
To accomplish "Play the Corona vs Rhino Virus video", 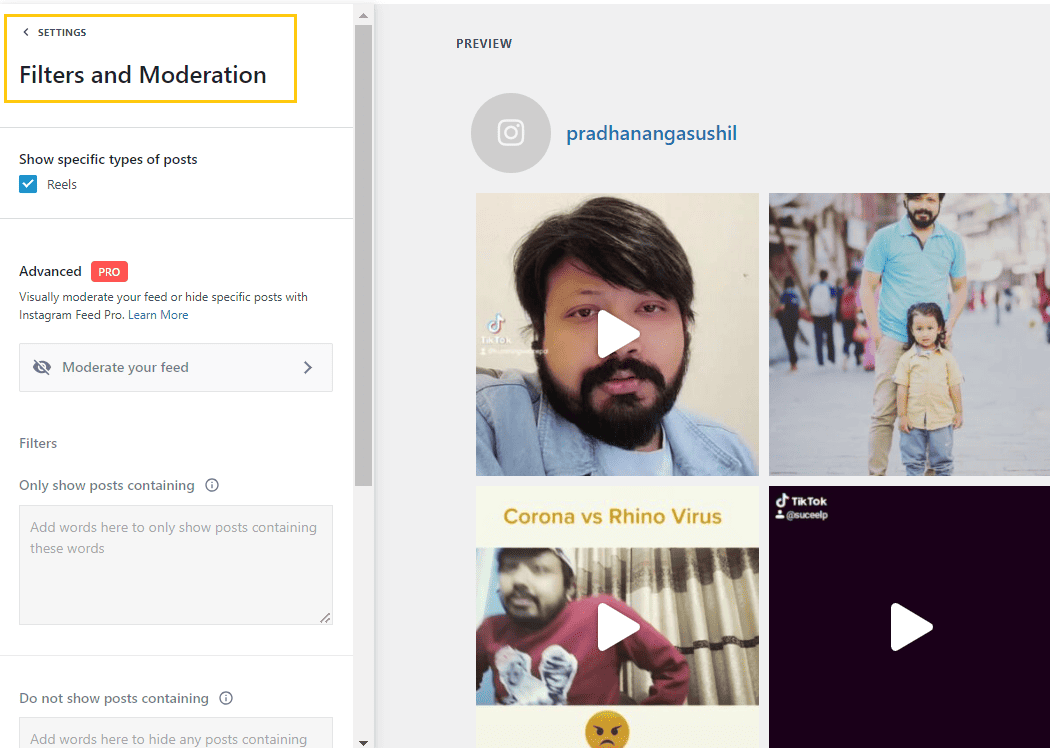I will pyautogui.click(x=617, y=627).
